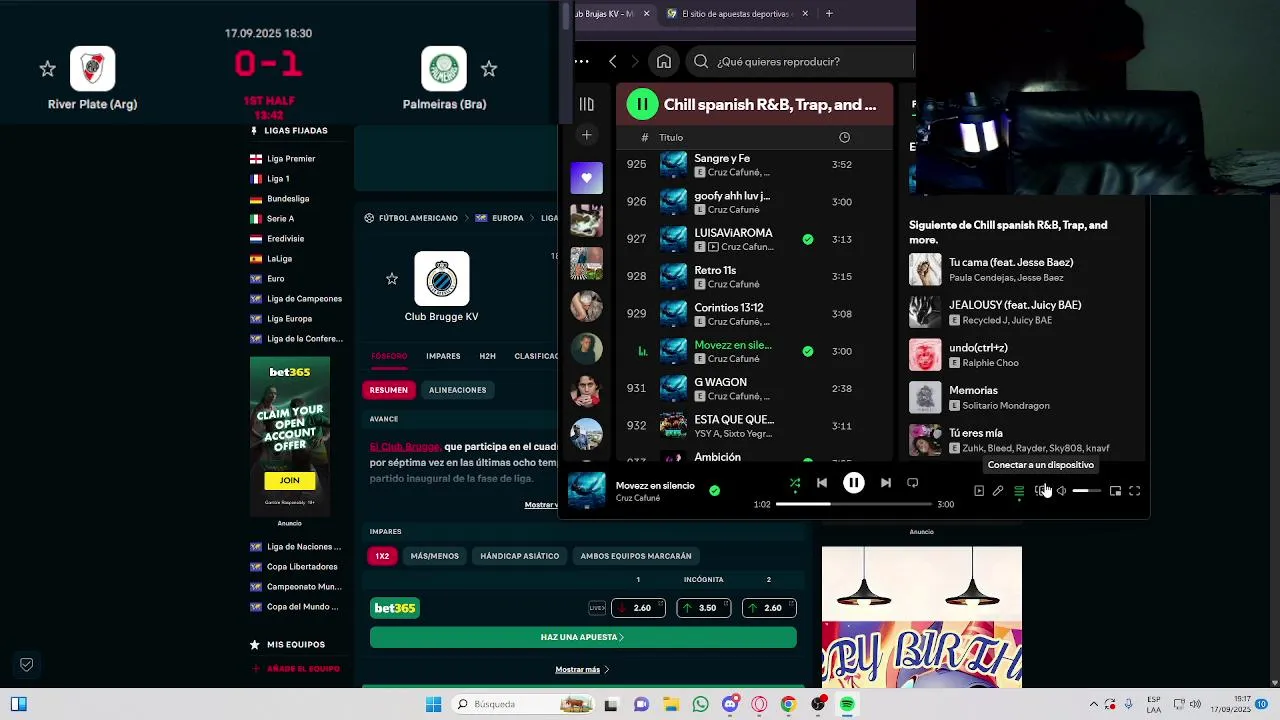Viewport: 1280px width, 720px height.
Task: Go back with Spotify's left arrow
Action: 613,62
